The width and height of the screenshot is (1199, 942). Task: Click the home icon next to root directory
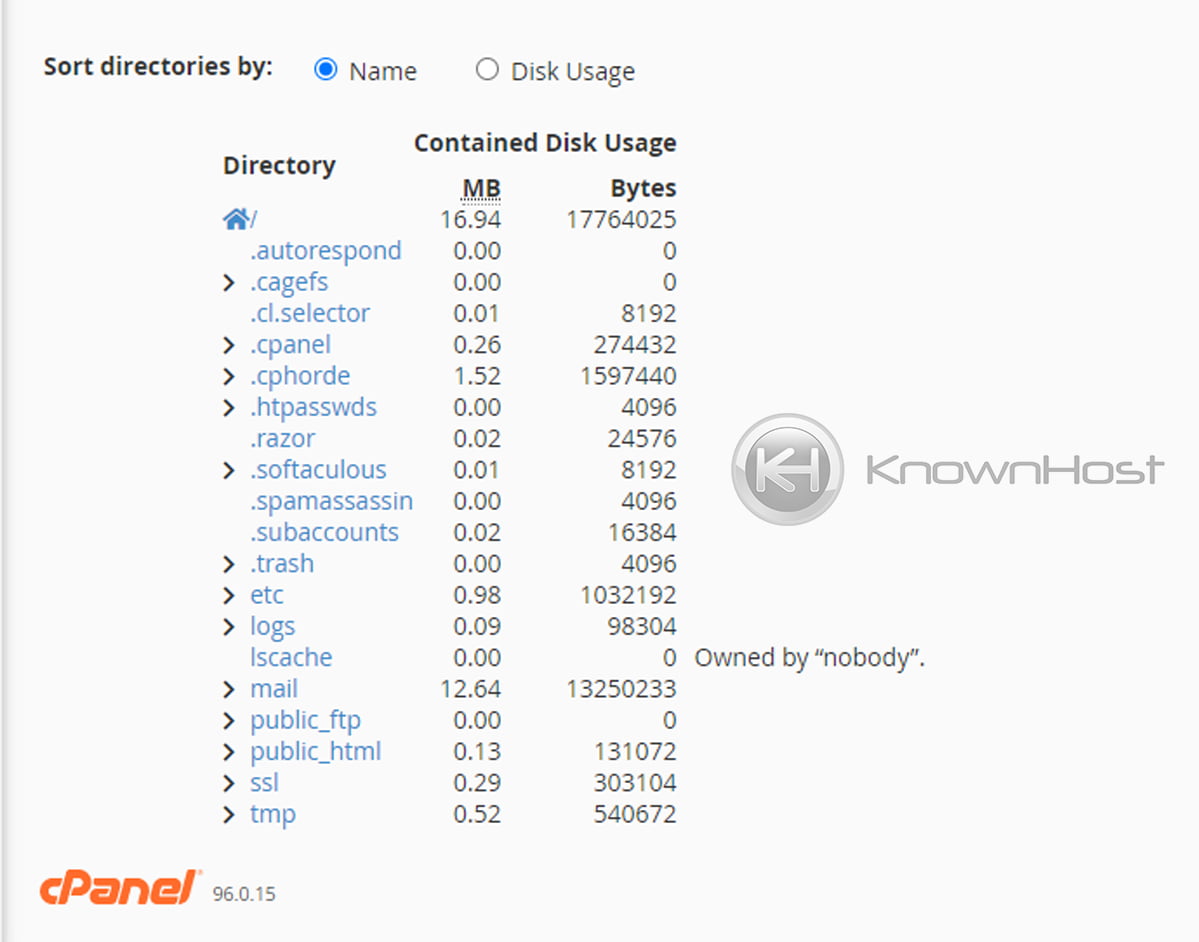237,218
